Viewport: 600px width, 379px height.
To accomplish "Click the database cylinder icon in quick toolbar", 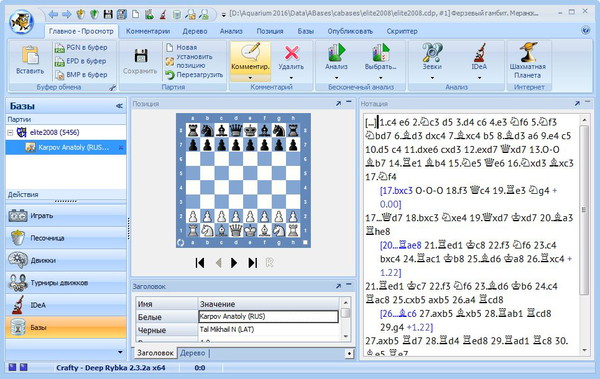I will [x=176, y=15].
